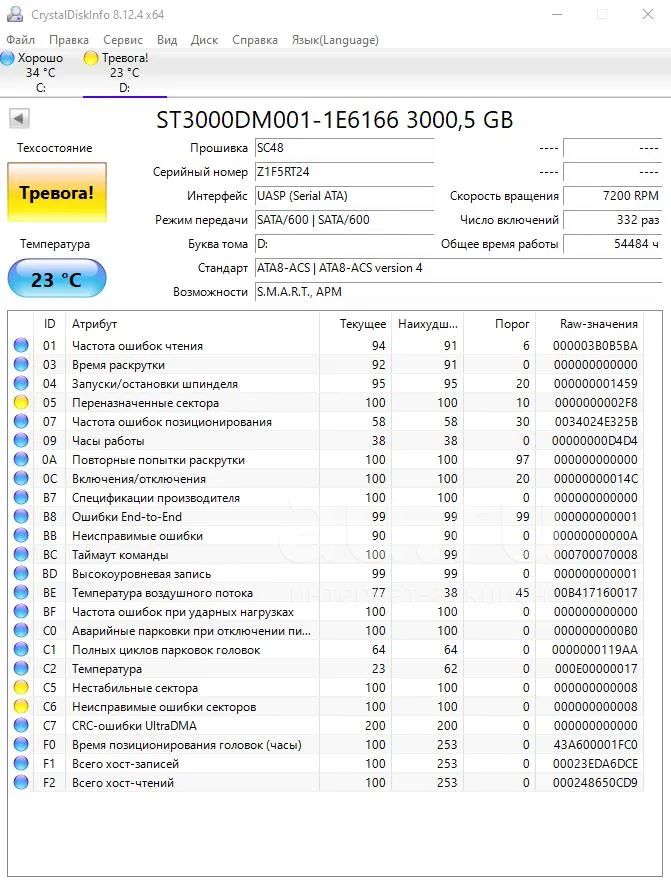
Task: Click the ID column header
Action: (x=50, y=324)
